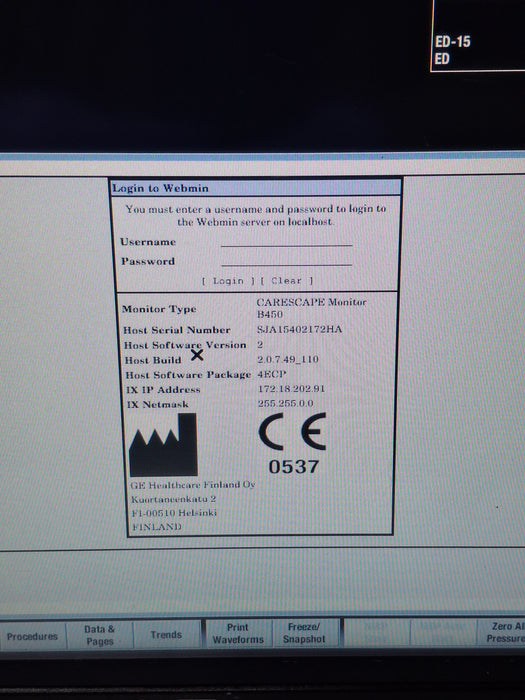The width and height of the screenshot is (525, 700).
Task: Open Data & Pages
Action: (x=100, y=635)
